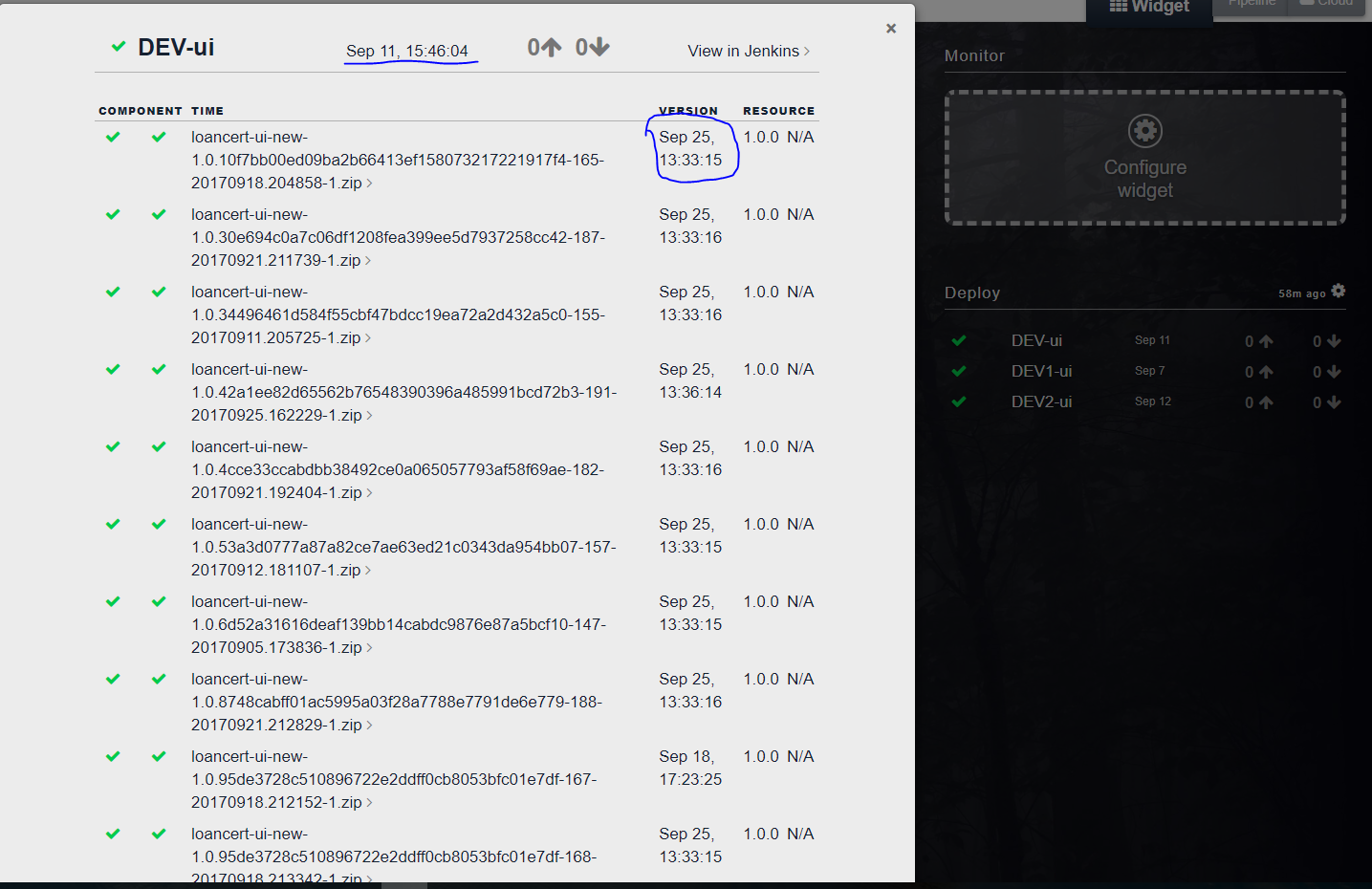
Task: Close the DEV-ui details dialog
Action: click(x=890, y=28)
